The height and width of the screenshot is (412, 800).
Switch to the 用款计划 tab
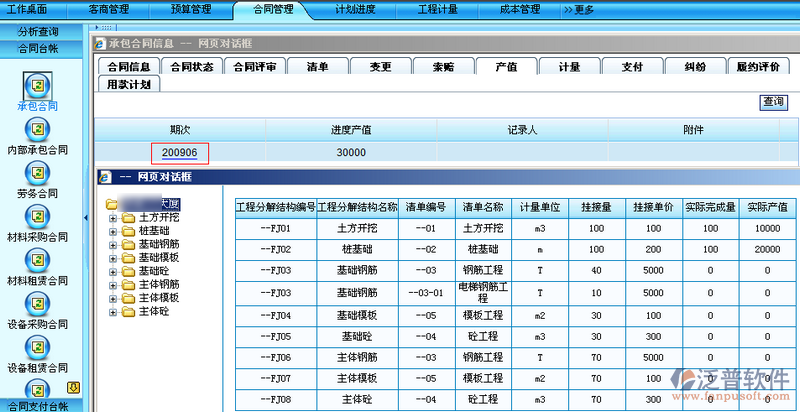click(129, 85)
